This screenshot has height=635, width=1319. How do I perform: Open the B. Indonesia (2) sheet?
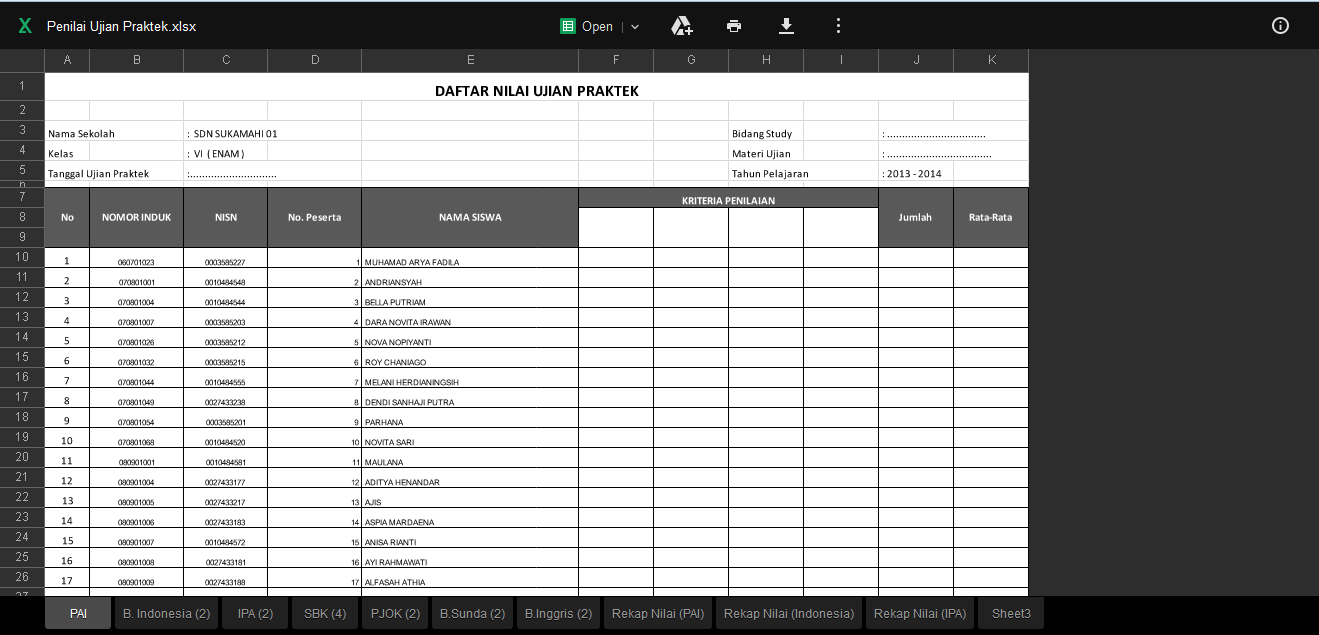pyautogui.click(x=165, y=613)
